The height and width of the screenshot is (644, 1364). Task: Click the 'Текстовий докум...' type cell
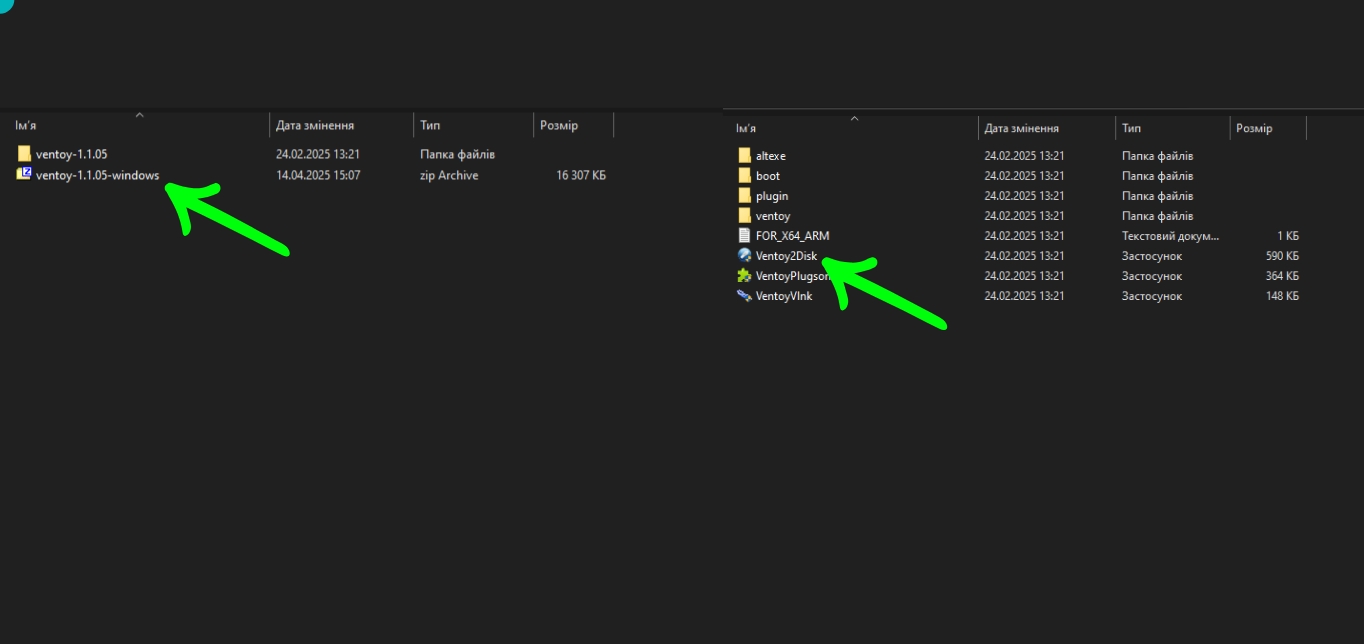[x=1171, y=236]
